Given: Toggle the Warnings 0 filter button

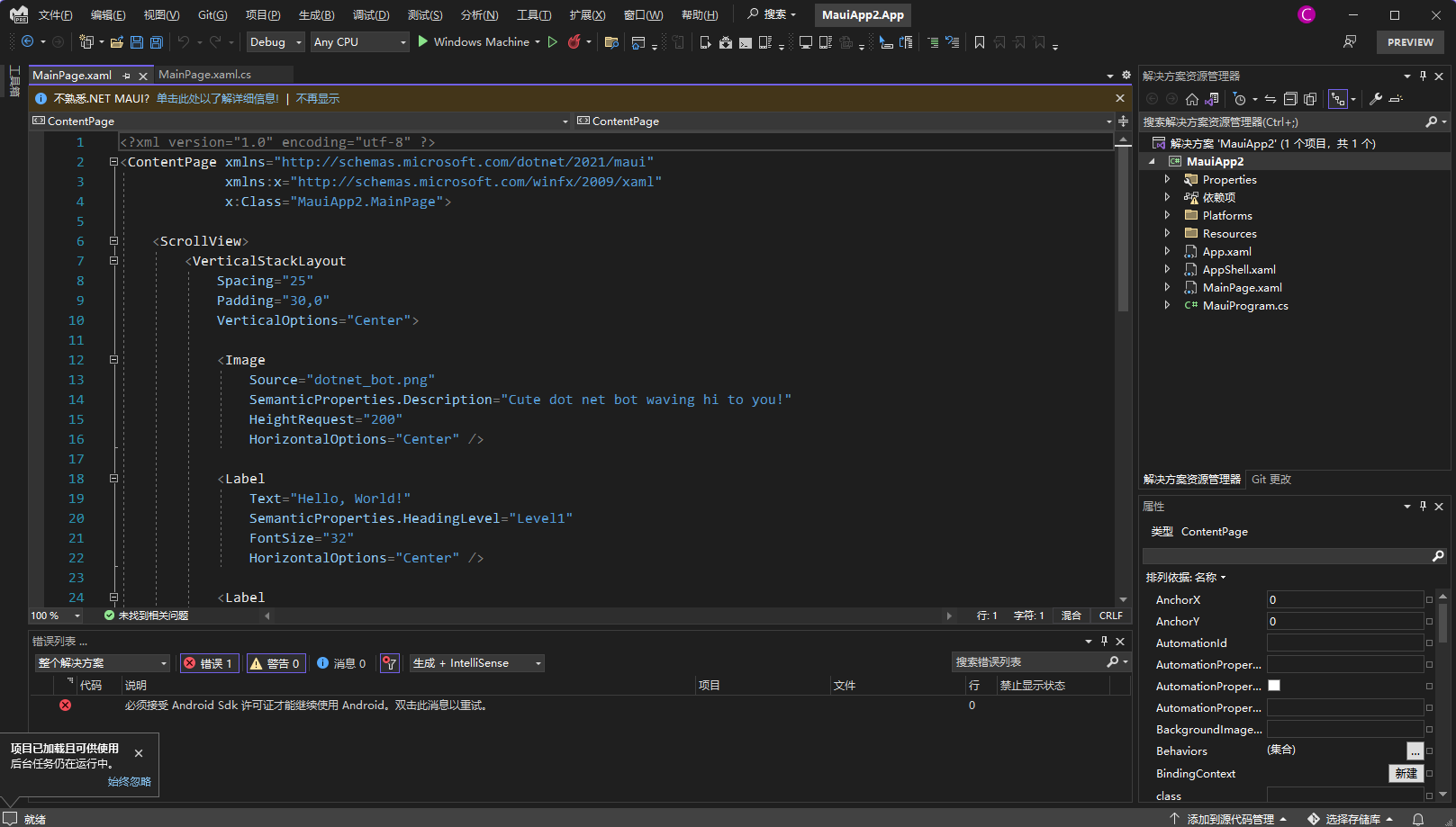Looking at the screenshot, I should click(x=275, y=663).
